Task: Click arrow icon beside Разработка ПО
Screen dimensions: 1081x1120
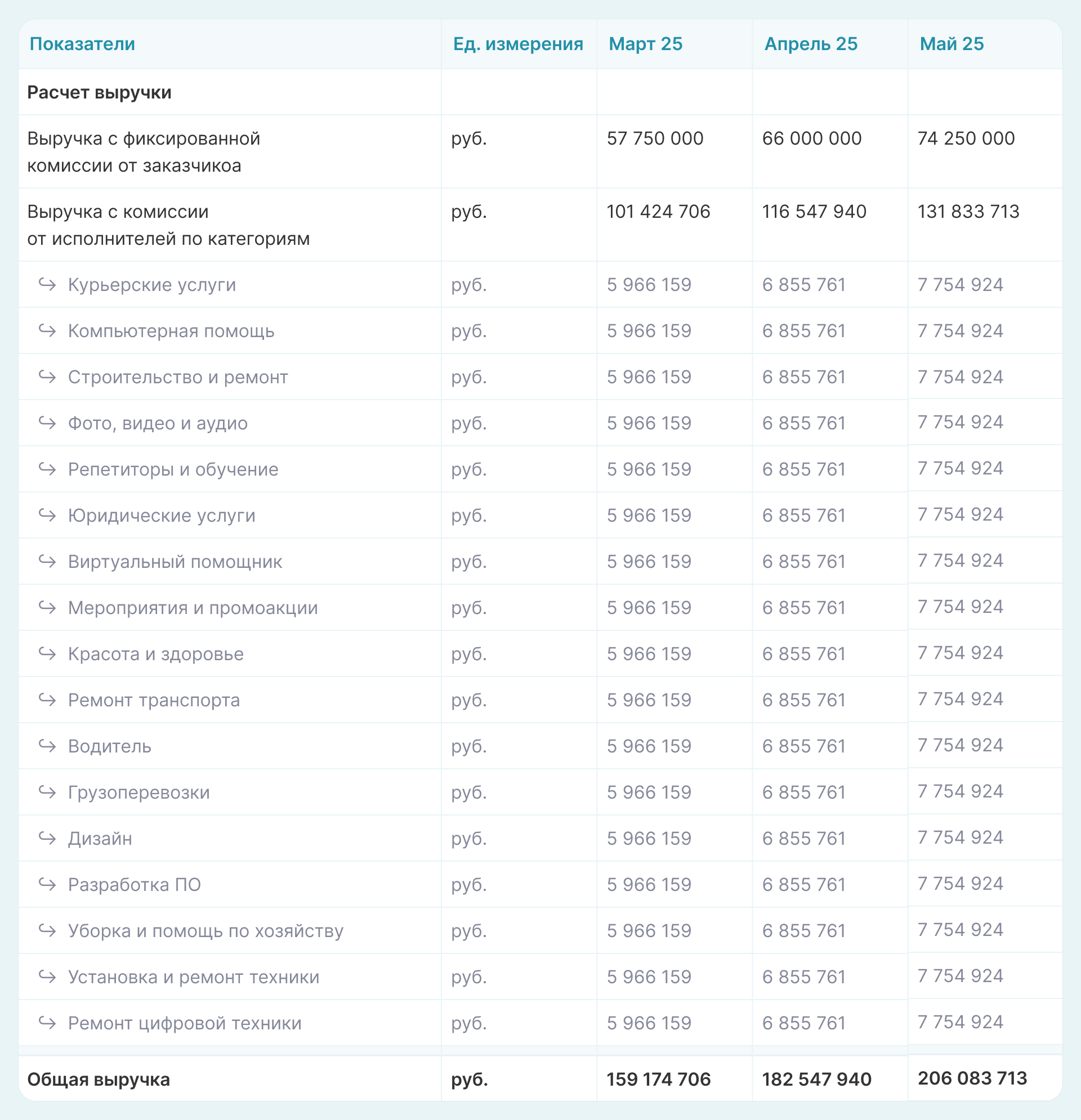Action: coord(47,885)
